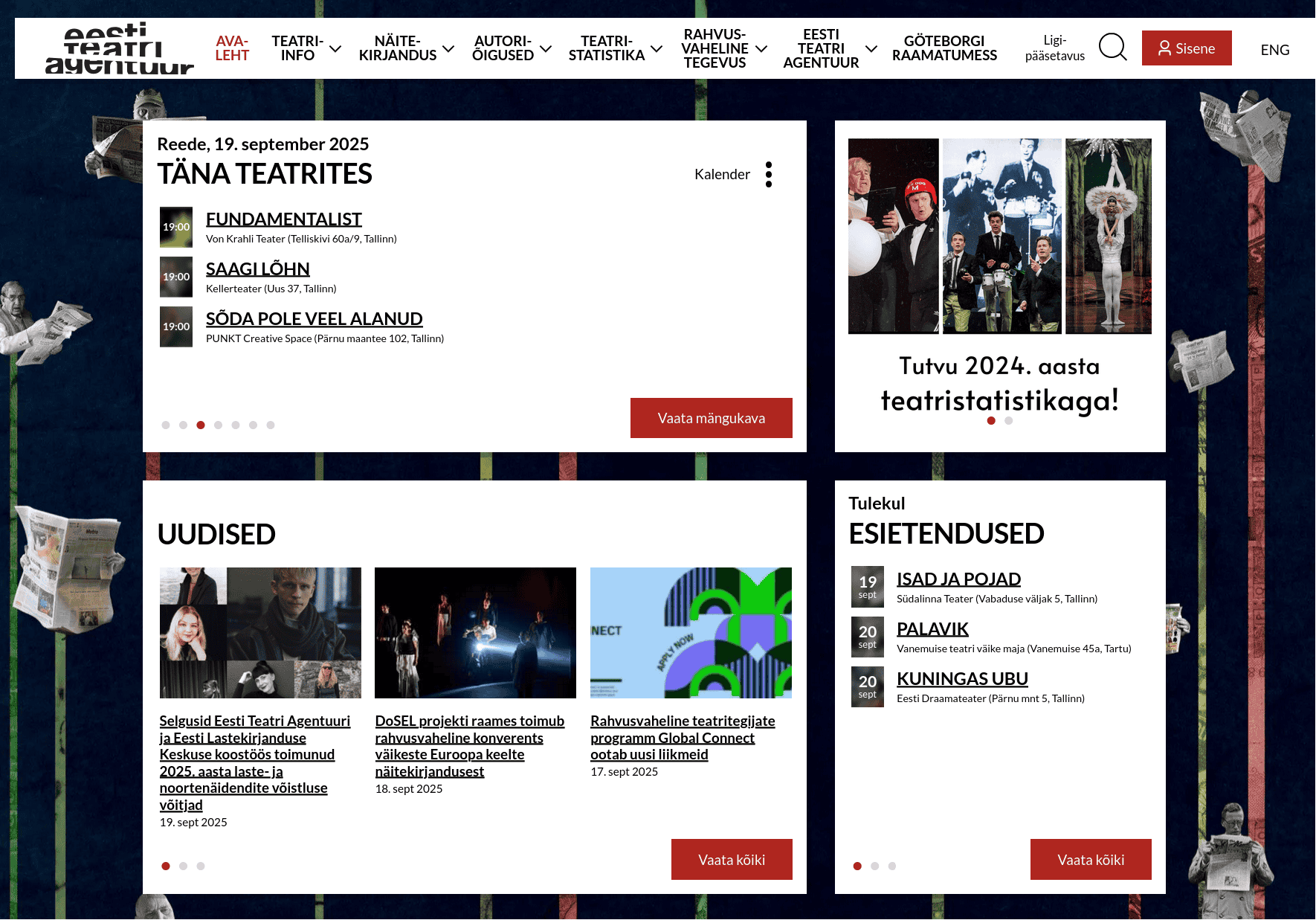Open Göteborgi Raamatumess menu item
This screenshot has width=1316, height=920.
click(x=944, y=48)
